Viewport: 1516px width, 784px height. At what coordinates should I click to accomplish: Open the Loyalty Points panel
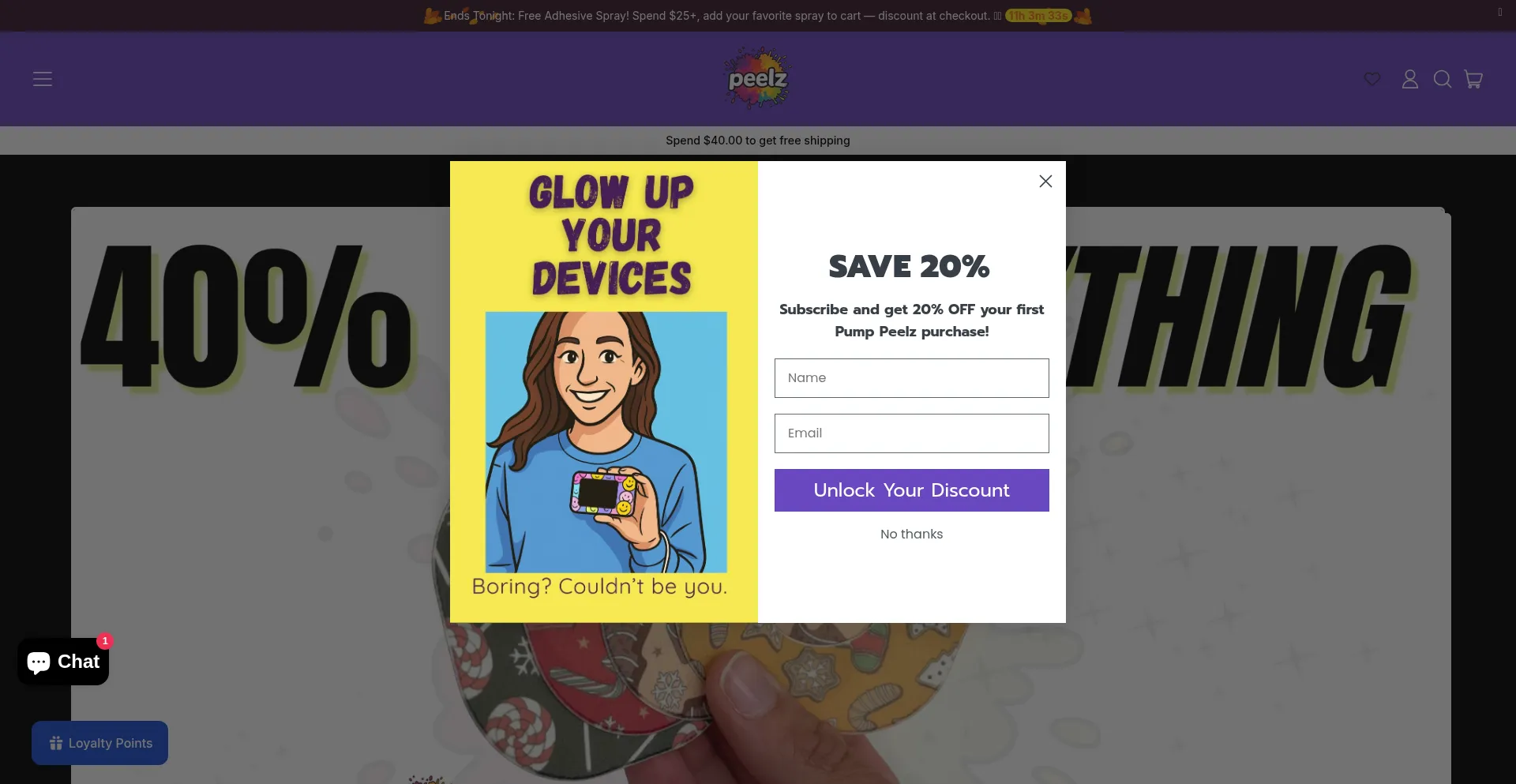(99, 743)
